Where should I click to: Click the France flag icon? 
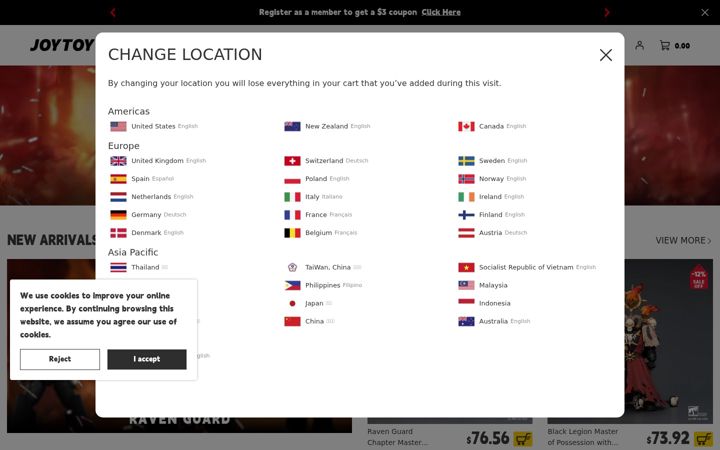(x=292, y=214)
